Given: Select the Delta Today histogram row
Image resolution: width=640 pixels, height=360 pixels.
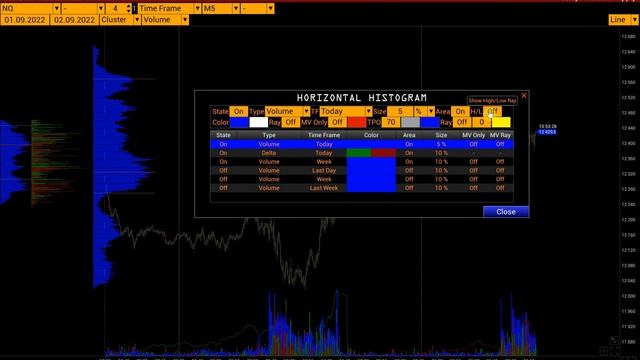Looking at the screenshot, I should click(362, 153).
